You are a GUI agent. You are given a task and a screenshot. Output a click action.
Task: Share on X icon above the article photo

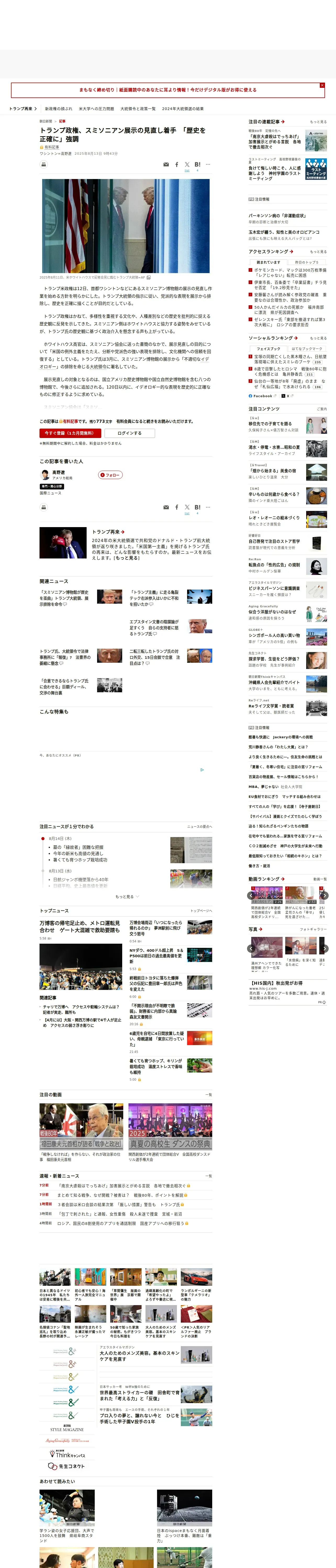(x=187, y=164)
